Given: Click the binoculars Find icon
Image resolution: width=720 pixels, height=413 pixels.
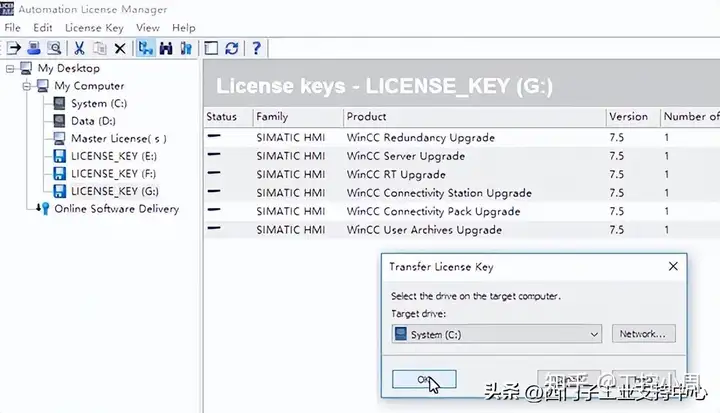Looking at the screenshot, I should [x=166, y=48].
